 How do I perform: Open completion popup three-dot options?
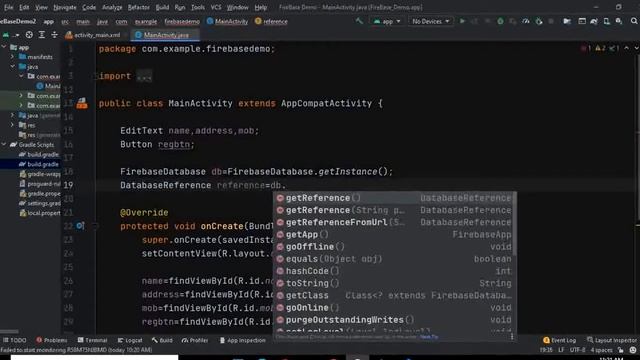pos(512,337)
